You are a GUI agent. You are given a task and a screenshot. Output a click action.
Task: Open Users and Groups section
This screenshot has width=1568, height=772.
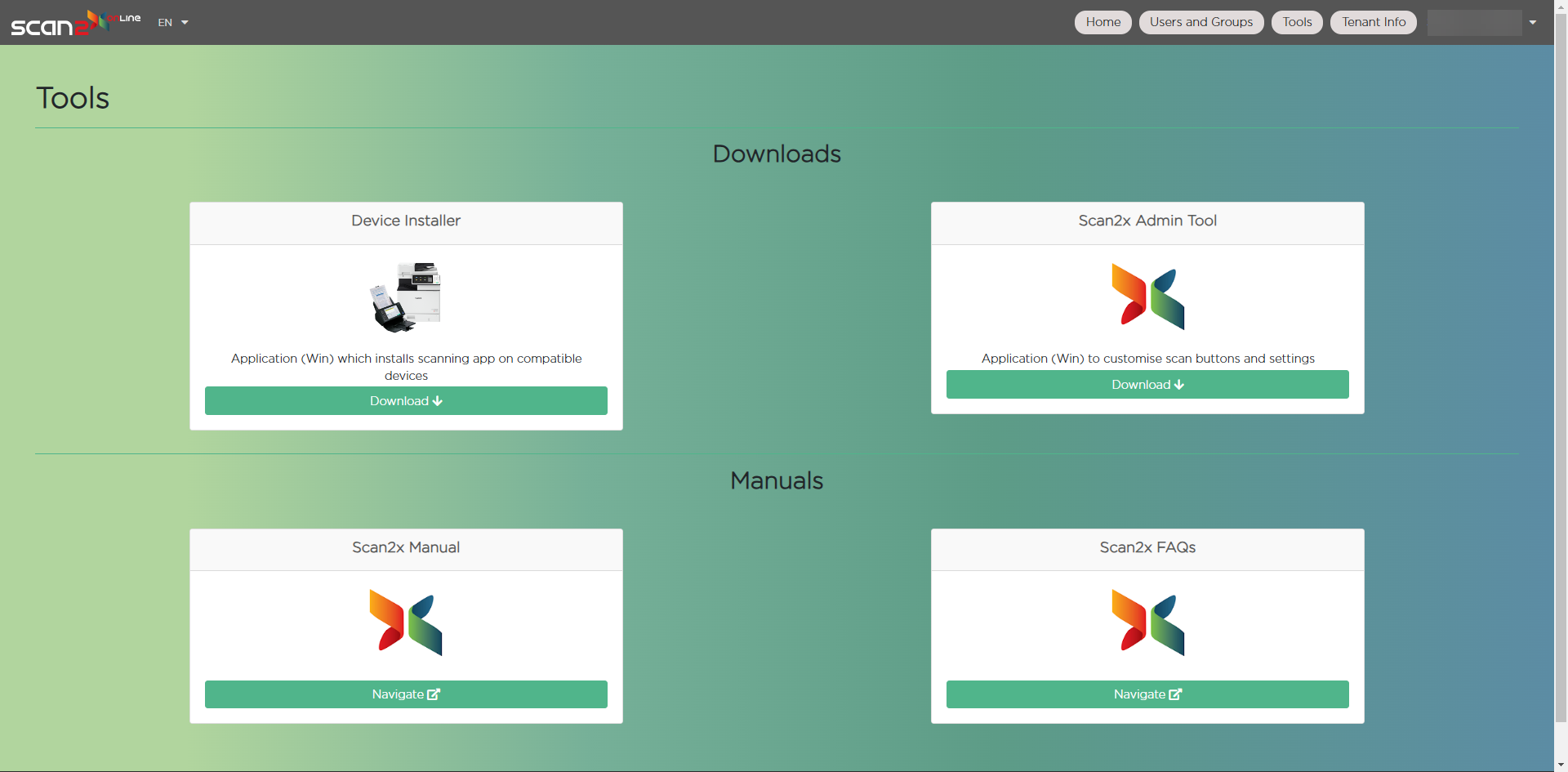click(1200, 22)
